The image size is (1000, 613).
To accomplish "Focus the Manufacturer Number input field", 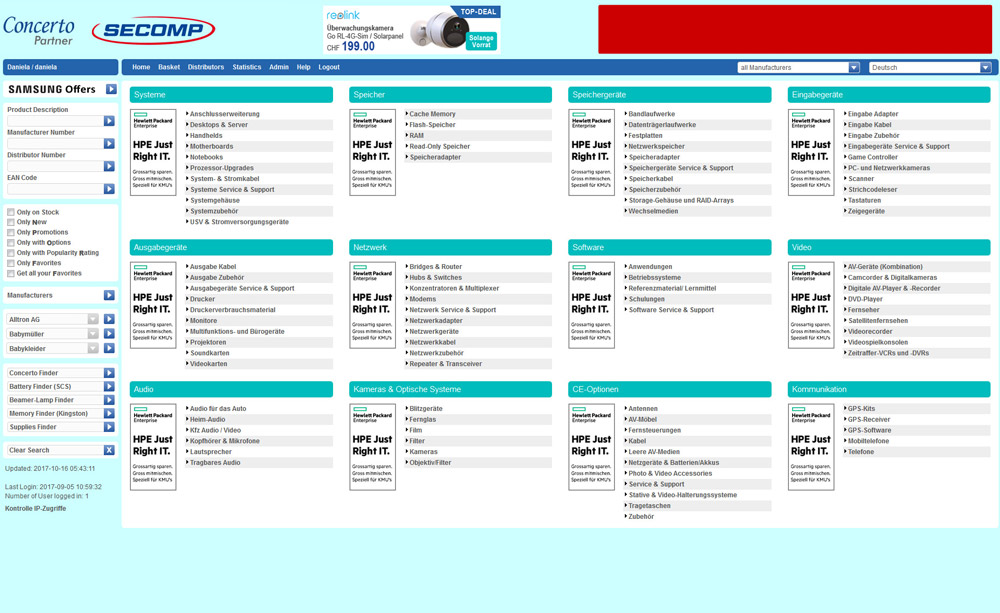I will point(55,144).
